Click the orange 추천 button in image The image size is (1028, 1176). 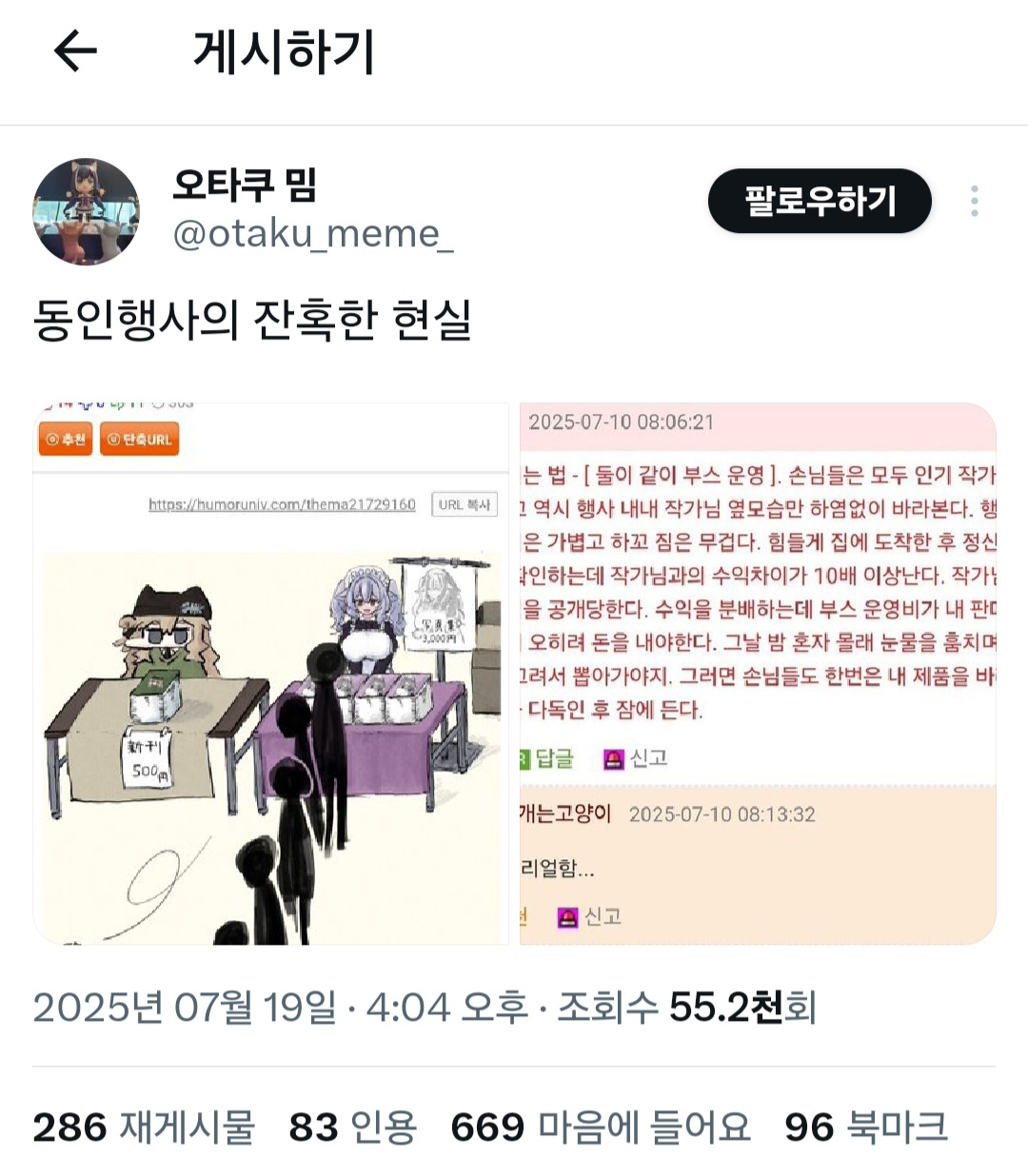(x=66, y=440)
